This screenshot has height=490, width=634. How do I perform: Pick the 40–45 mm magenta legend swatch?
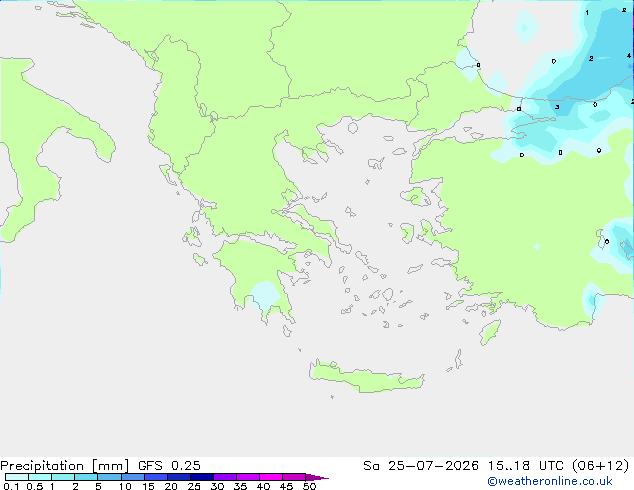tap(271, 477)
